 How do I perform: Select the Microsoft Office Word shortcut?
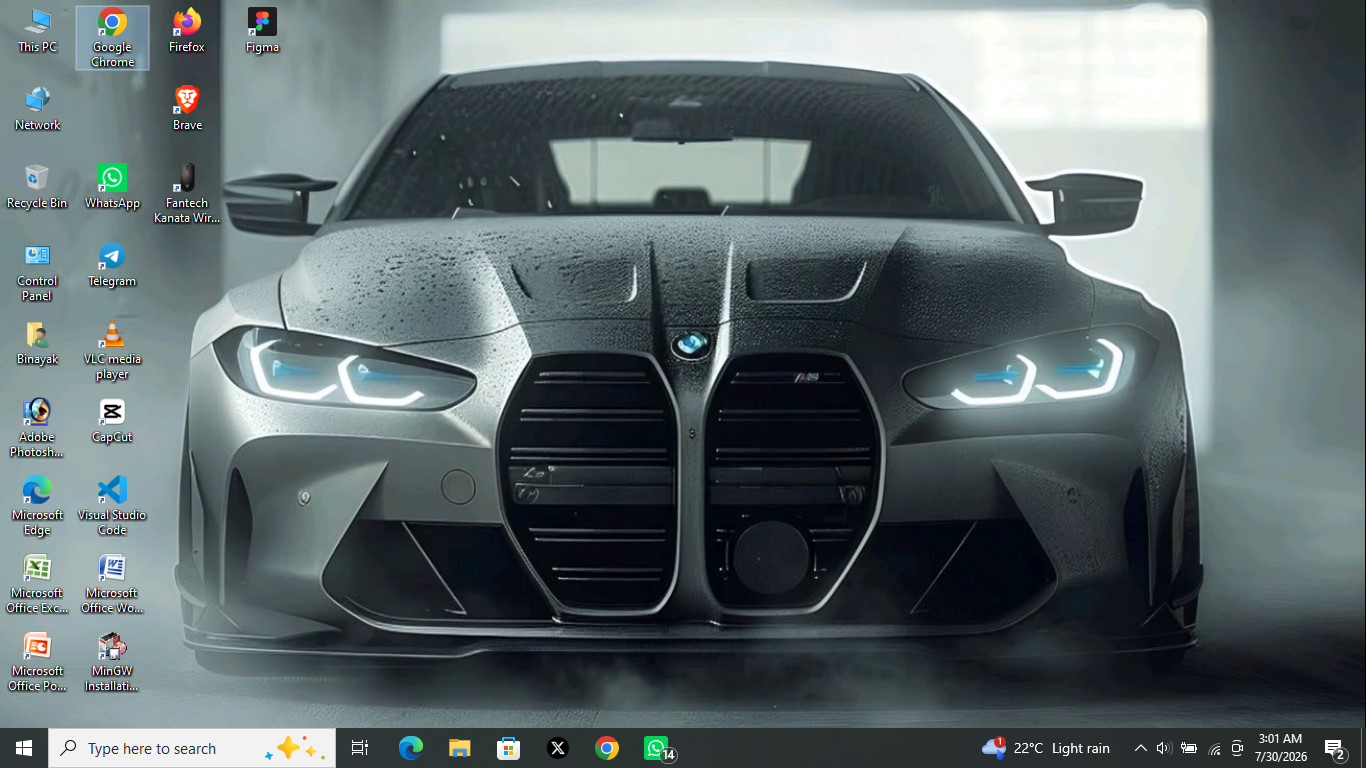click(112, 584)
